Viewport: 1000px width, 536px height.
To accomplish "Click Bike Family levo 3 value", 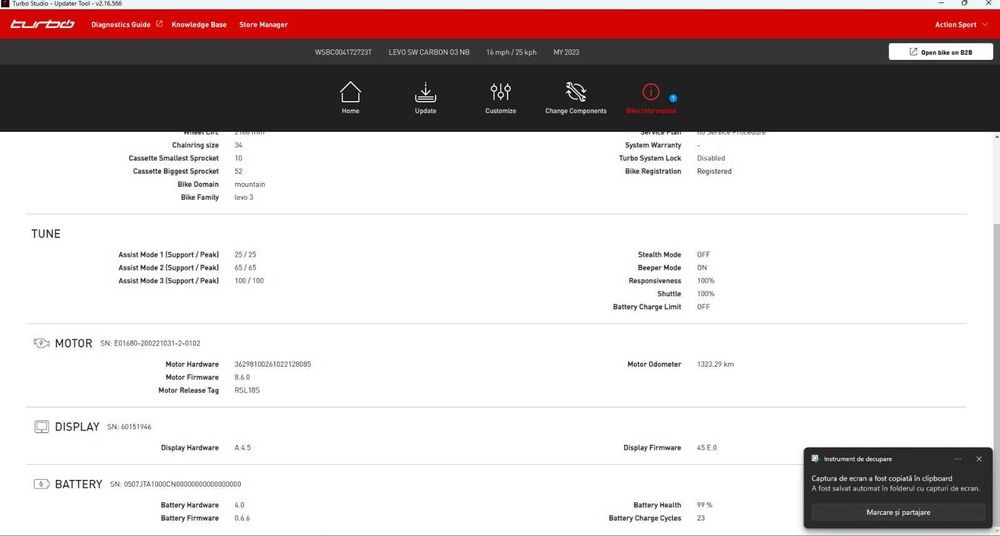I will (244, 198).
